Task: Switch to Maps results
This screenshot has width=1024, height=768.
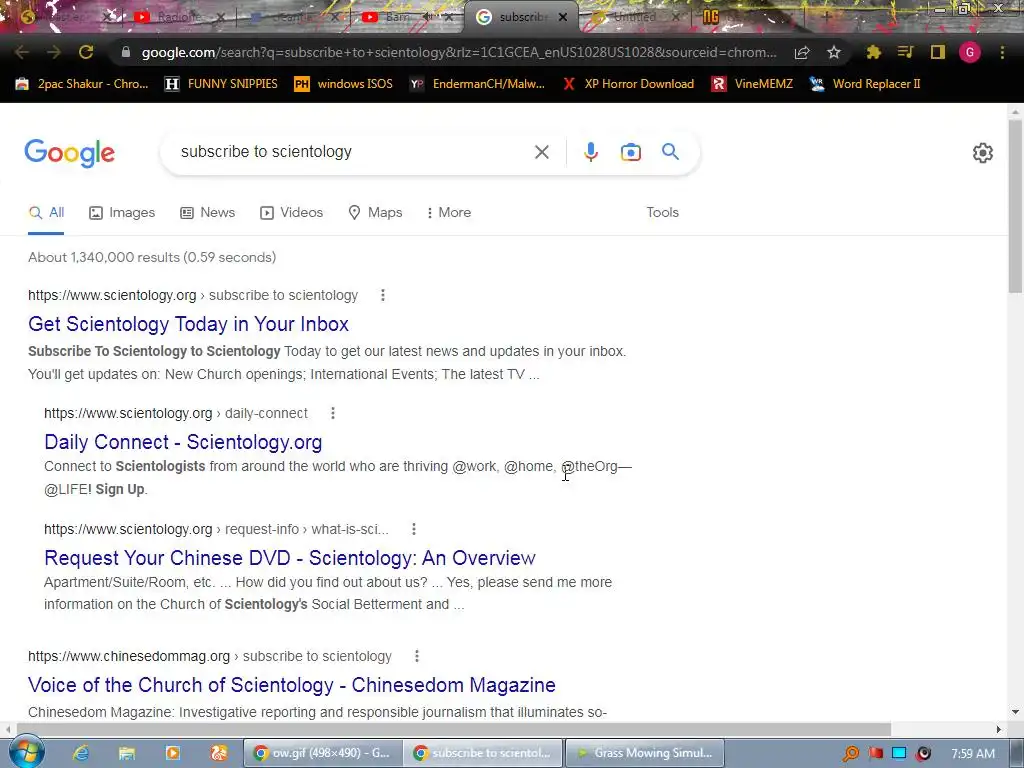Action: click(x=376, y=212)
